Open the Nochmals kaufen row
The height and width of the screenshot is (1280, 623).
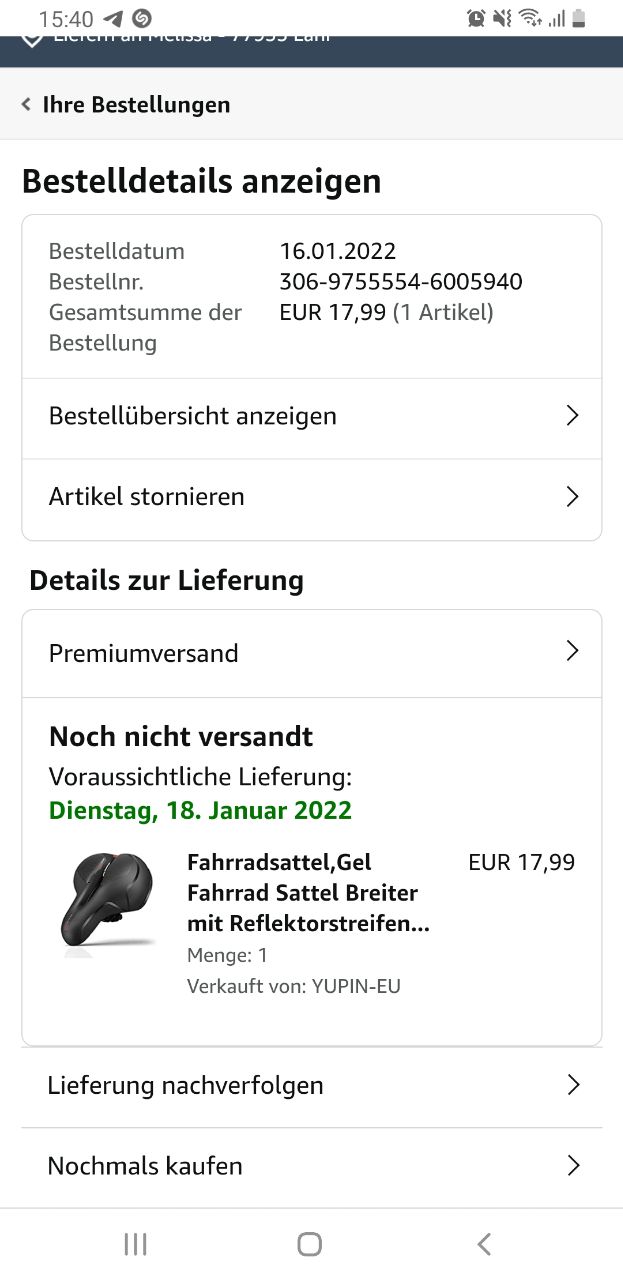[x=311, y=1166]
